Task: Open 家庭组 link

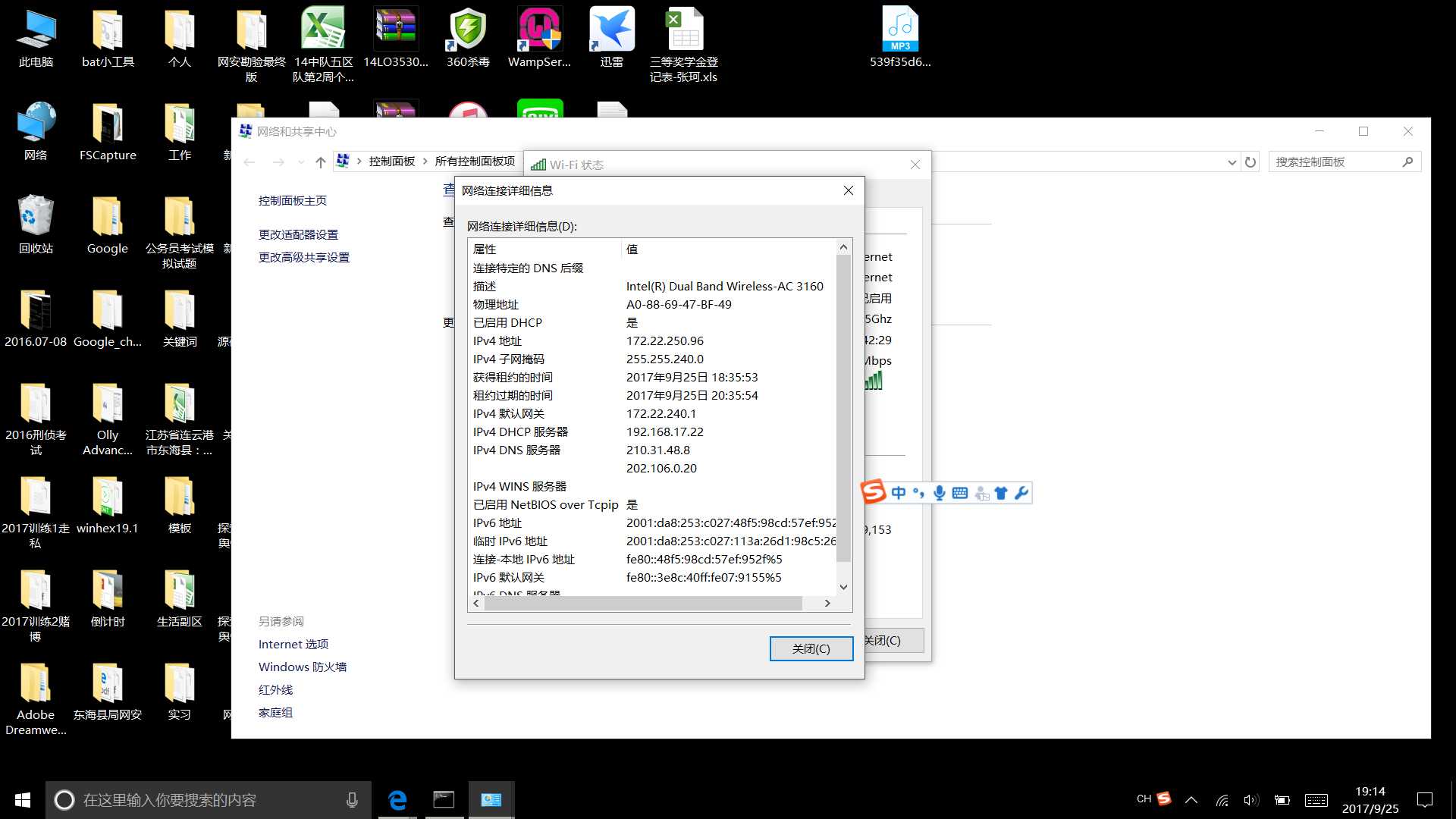Action: pos(275,713)
